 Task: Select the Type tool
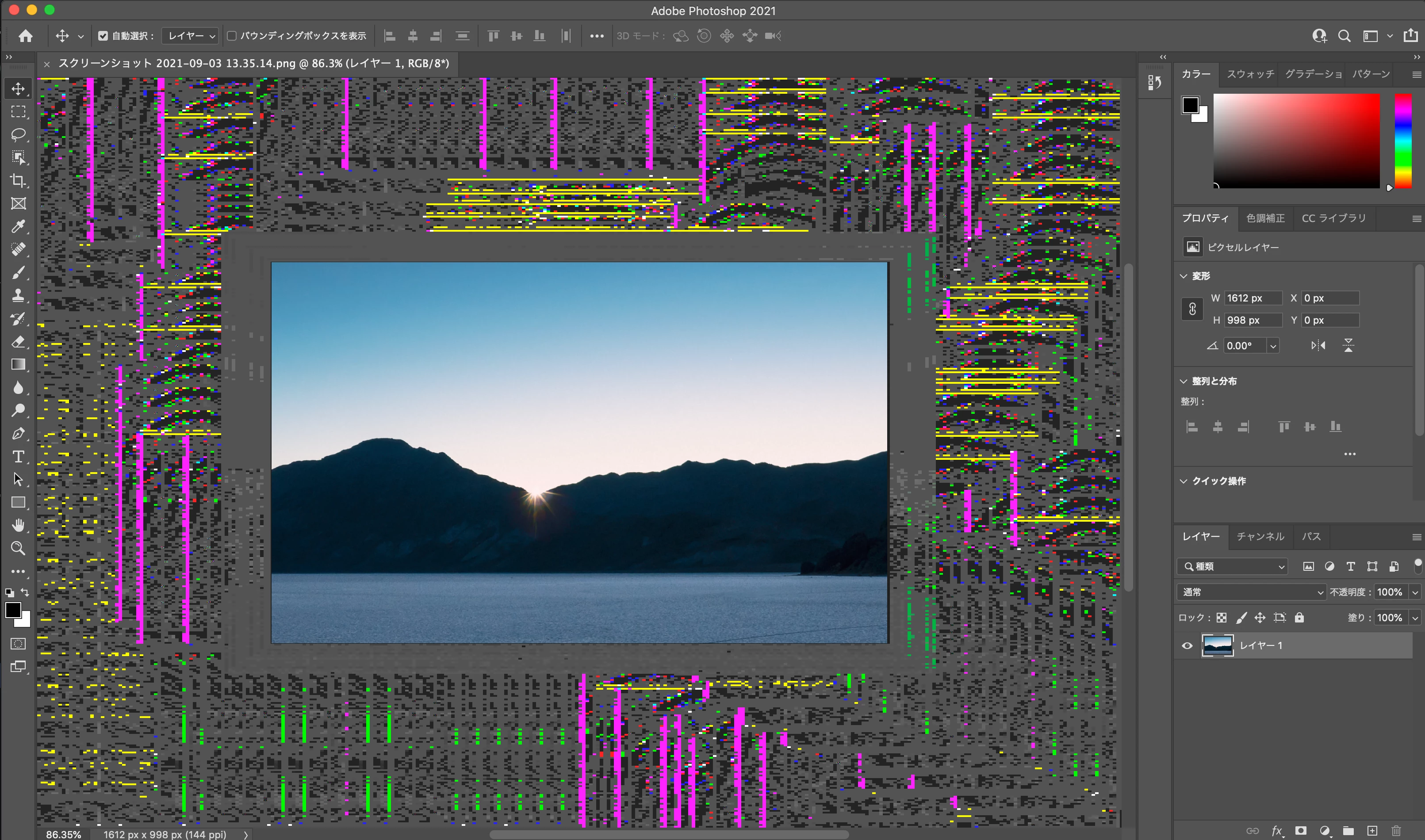(18, 456)
